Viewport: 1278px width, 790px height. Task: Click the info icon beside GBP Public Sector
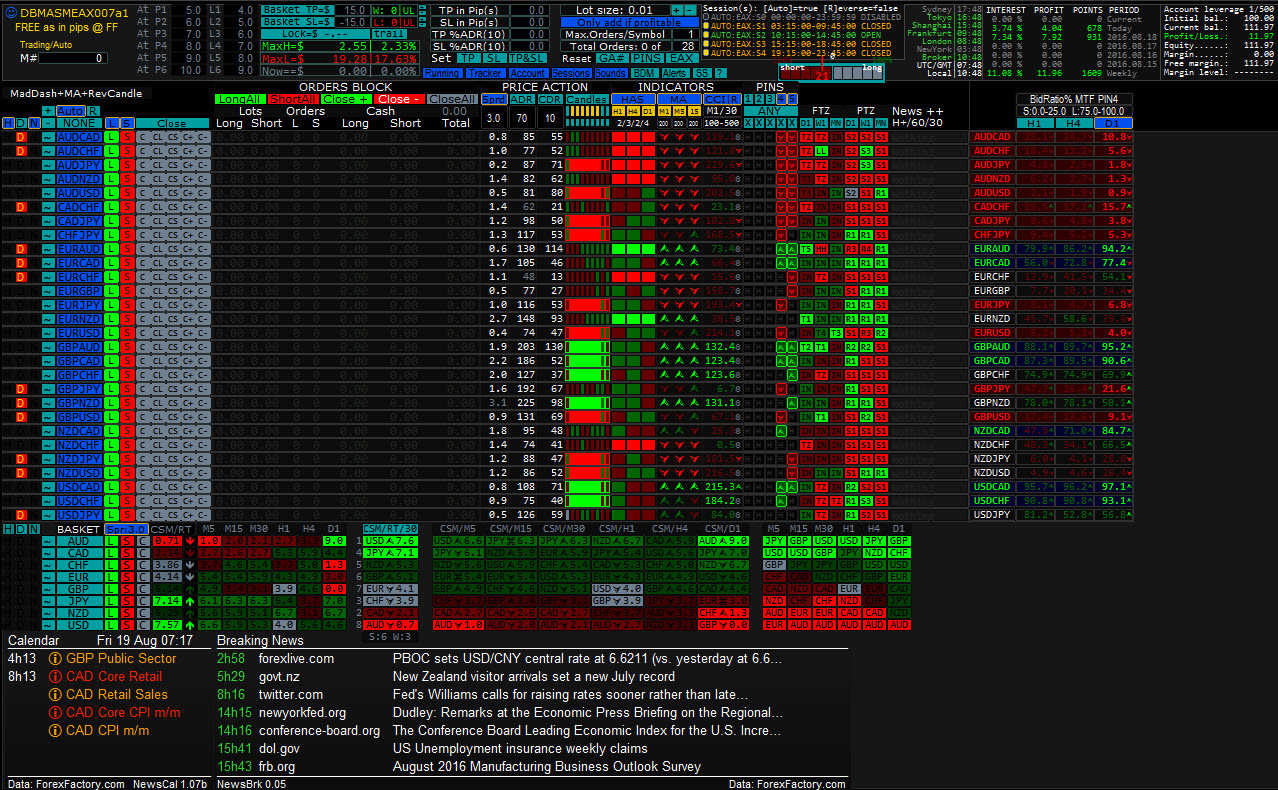(56, 659)
